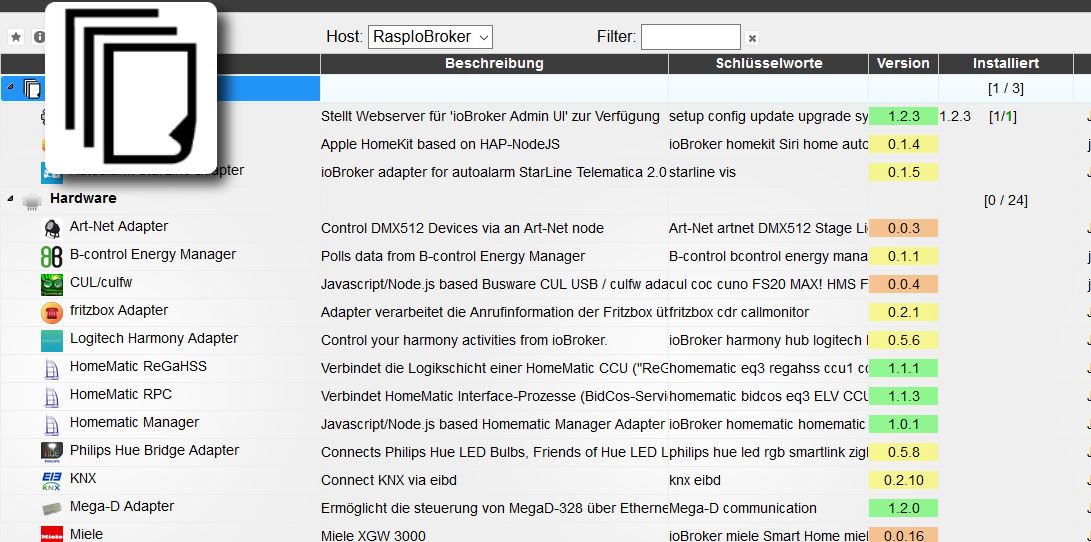This screenshot has height=542, width=1091.
Task: Click the HomeMatic ReGaHSS icon
Action: [x=51, y=369]
